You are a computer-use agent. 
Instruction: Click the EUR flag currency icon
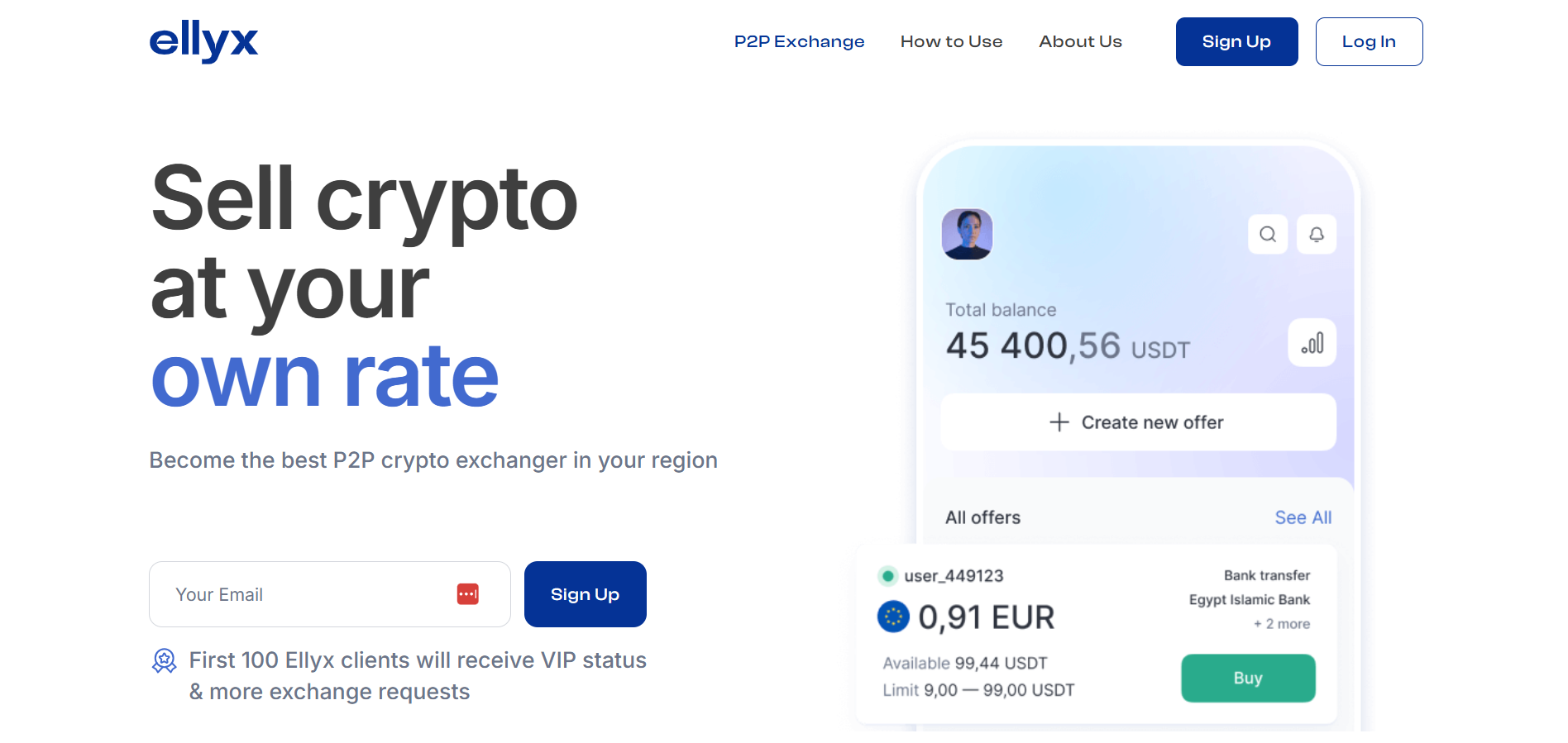click(893, 617)
